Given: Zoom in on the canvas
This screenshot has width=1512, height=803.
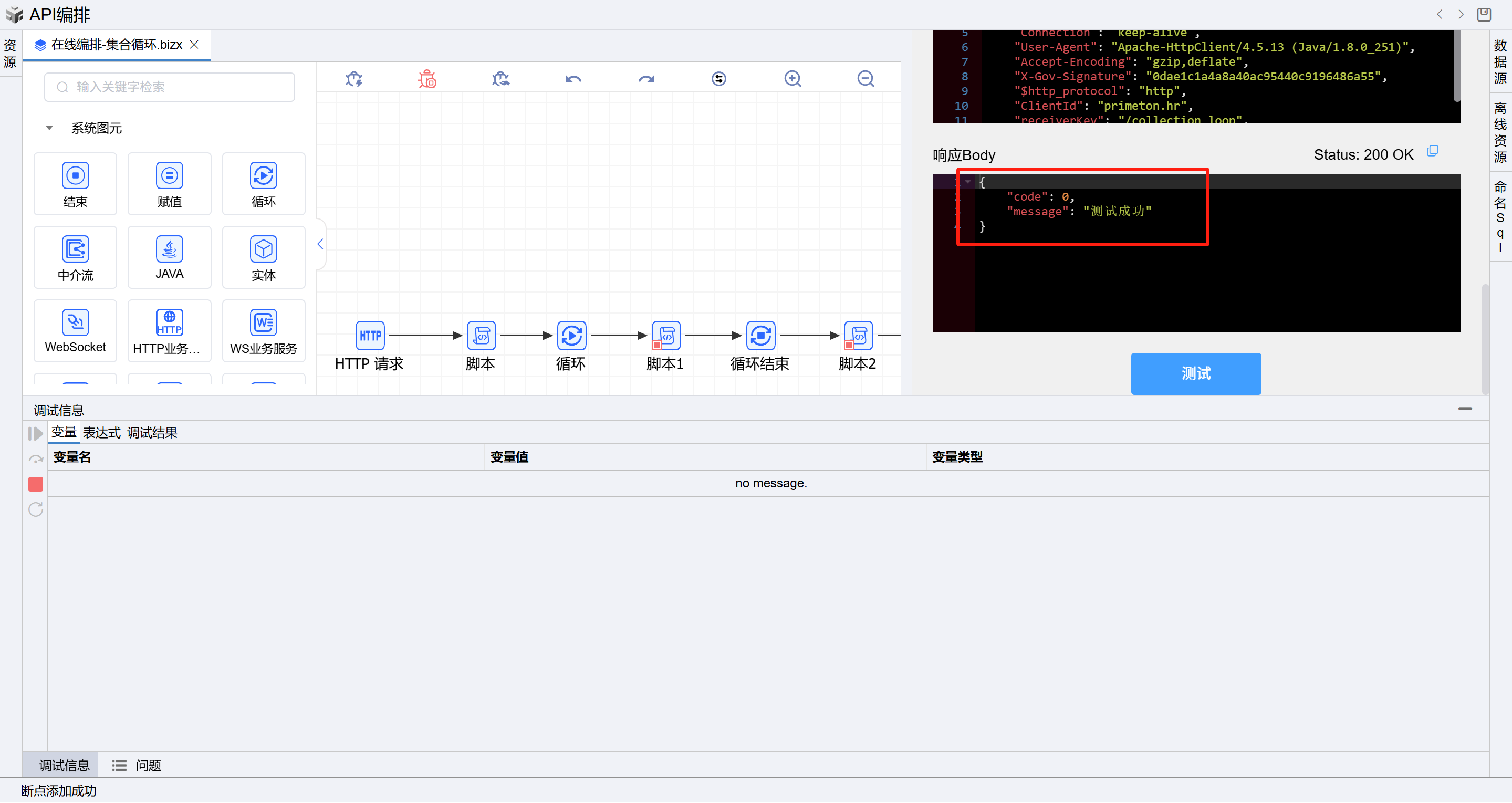Looking at the screenshot, I should (x=793, y=79).
